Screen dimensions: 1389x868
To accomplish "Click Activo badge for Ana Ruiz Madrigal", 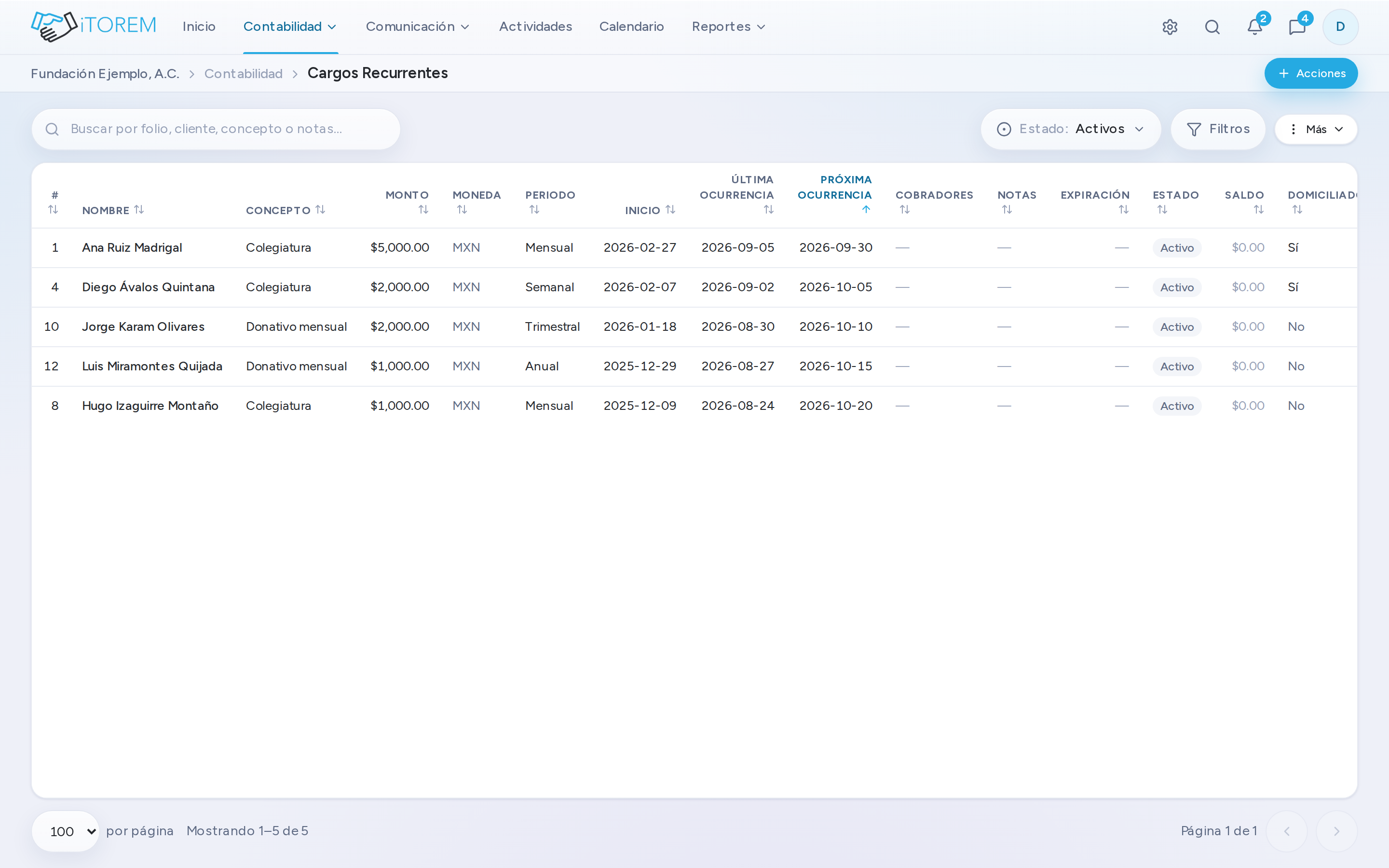I will tap(1177, 248).
